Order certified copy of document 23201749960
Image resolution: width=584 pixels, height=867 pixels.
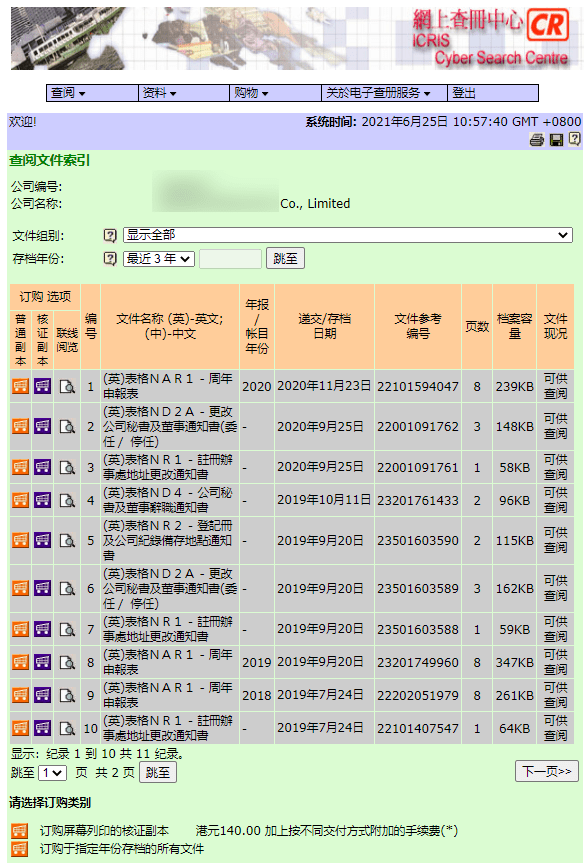point(43,662)
